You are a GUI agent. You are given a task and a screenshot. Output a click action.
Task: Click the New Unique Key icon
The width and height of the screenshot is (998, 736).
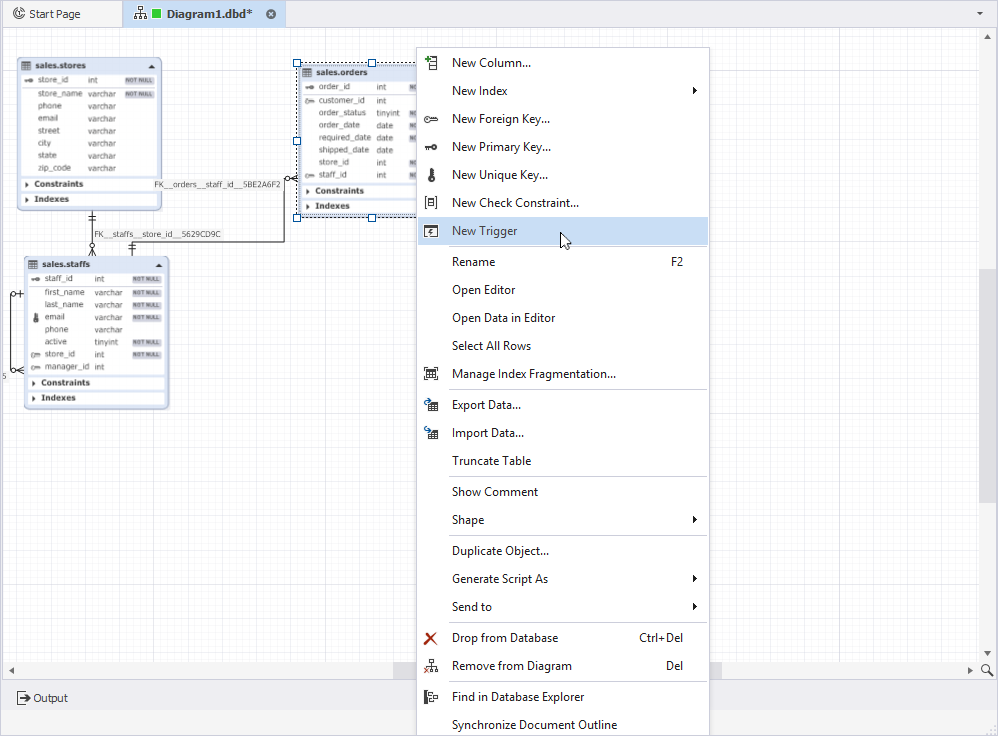431,175
